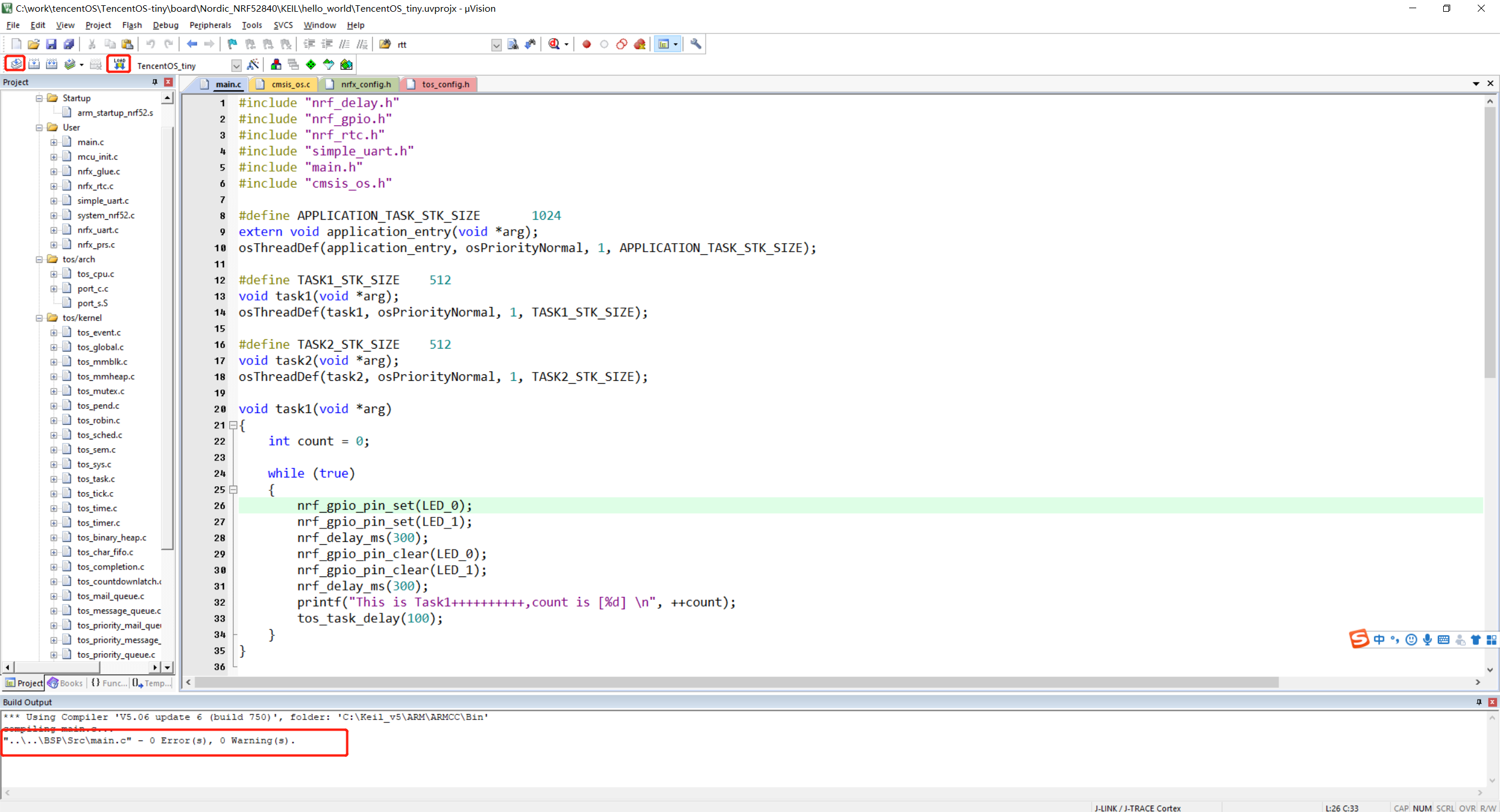Screen dimensions: 1500x812
Task: Click the Incremental Find icon
Action: point(530,44)
